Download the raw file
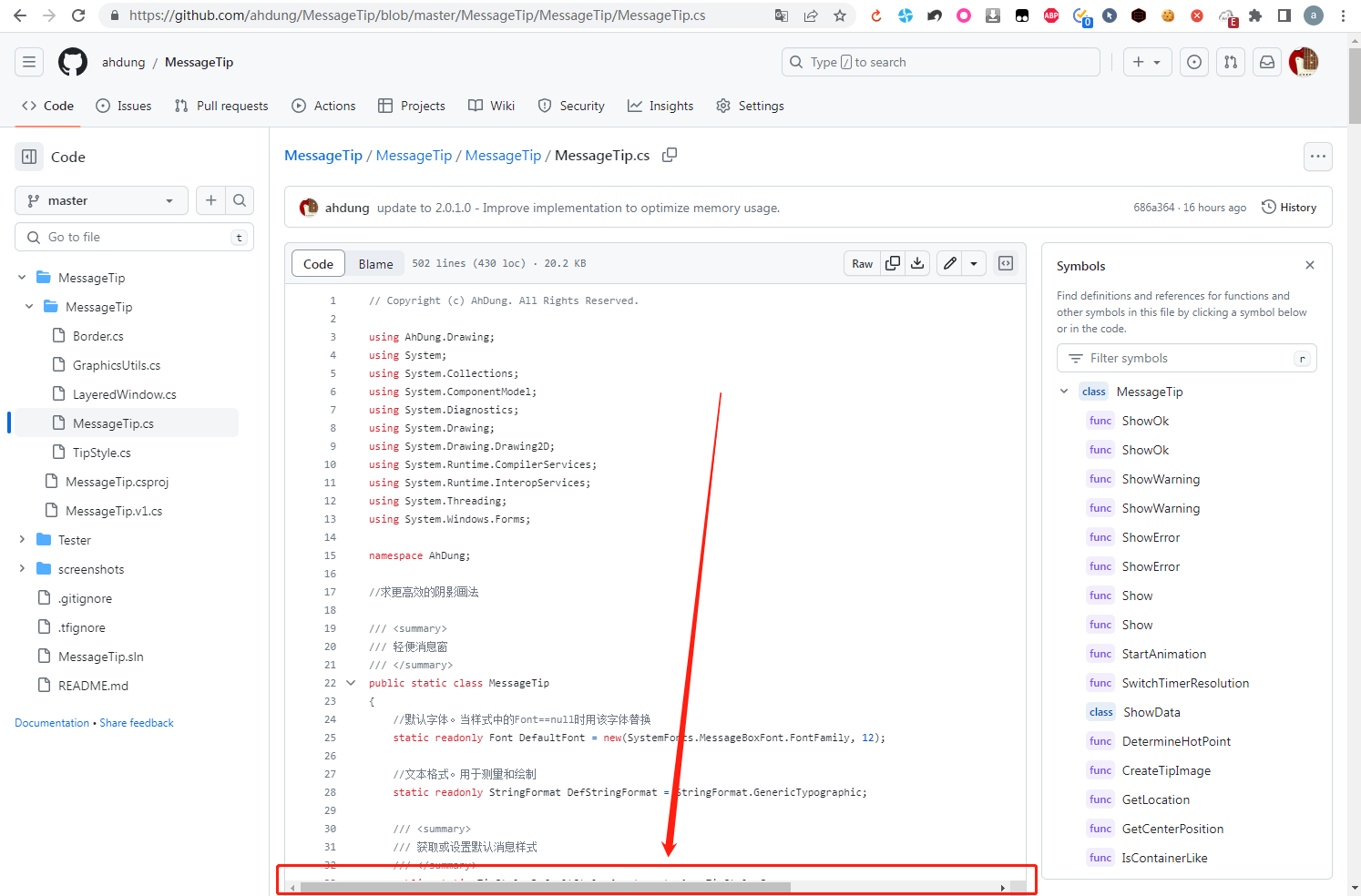Screen dimensions: 1361x896 pyautogui.click(x=917, y=262)
